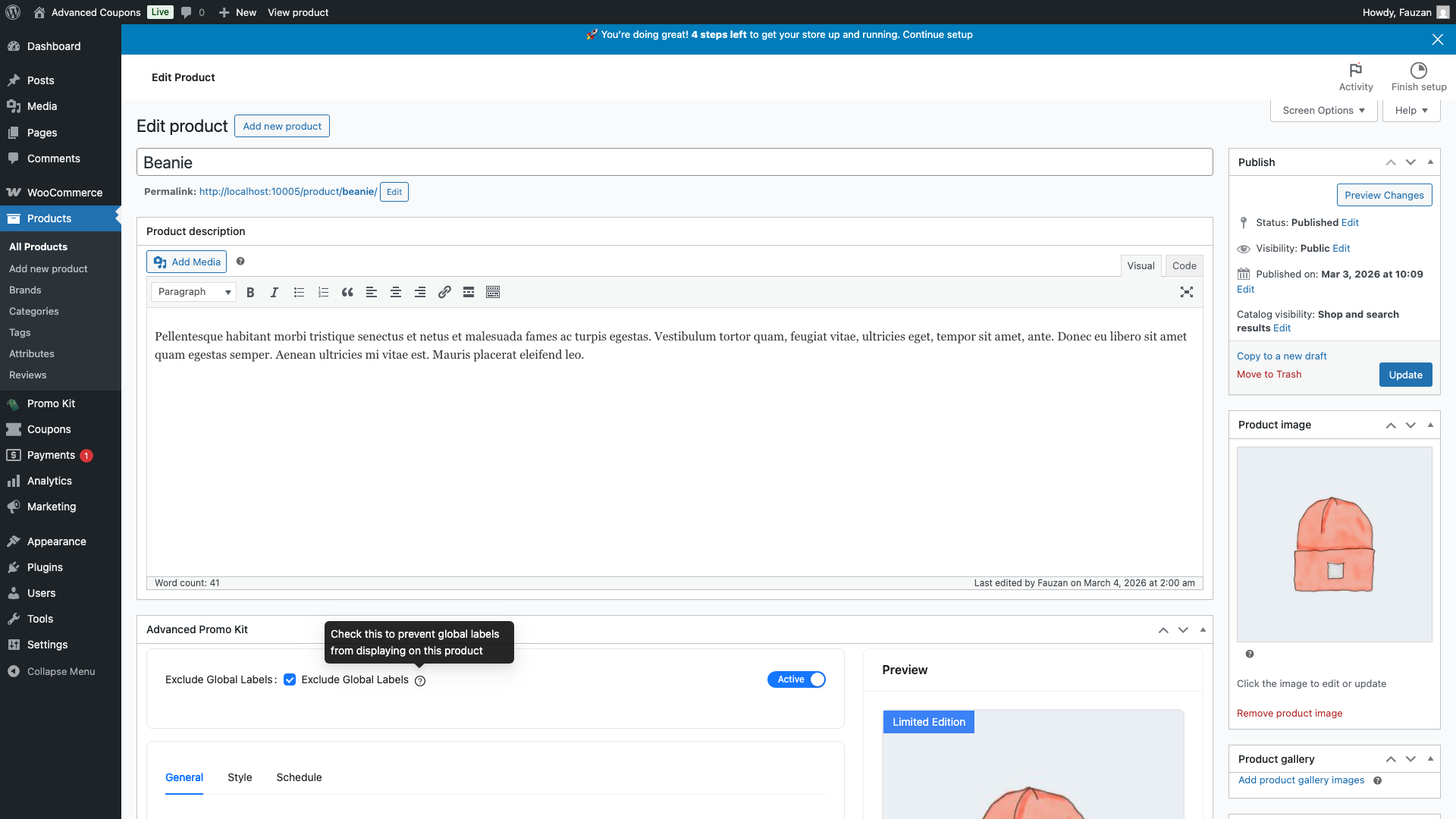The width and height of the screenshot is (1456, 819).
Task: Toggle distraction-free fullscreen editing
Action: [1187, 292]
